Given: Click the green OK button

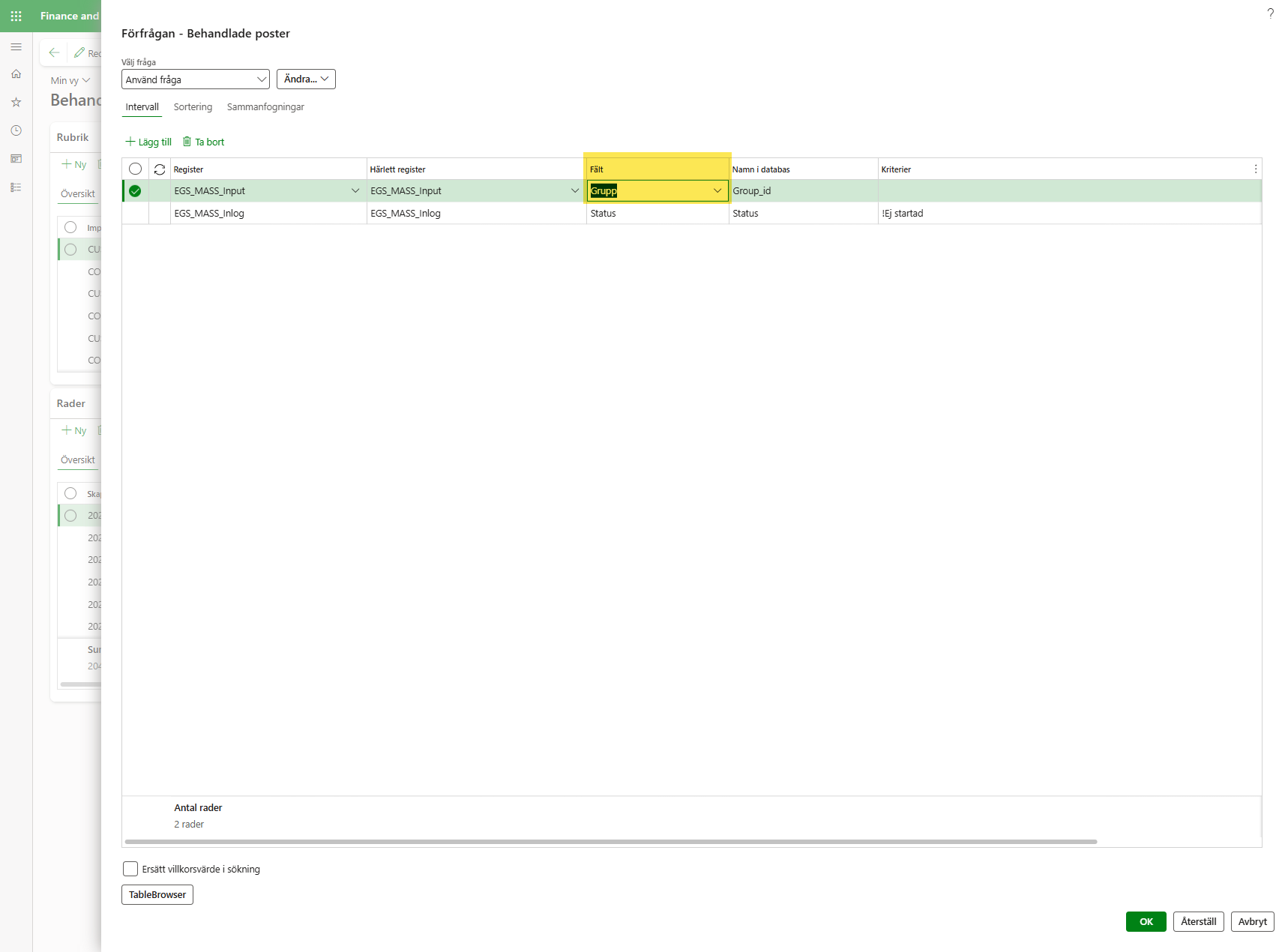Looking at the screenshot, I should [x=1145, y=921].
